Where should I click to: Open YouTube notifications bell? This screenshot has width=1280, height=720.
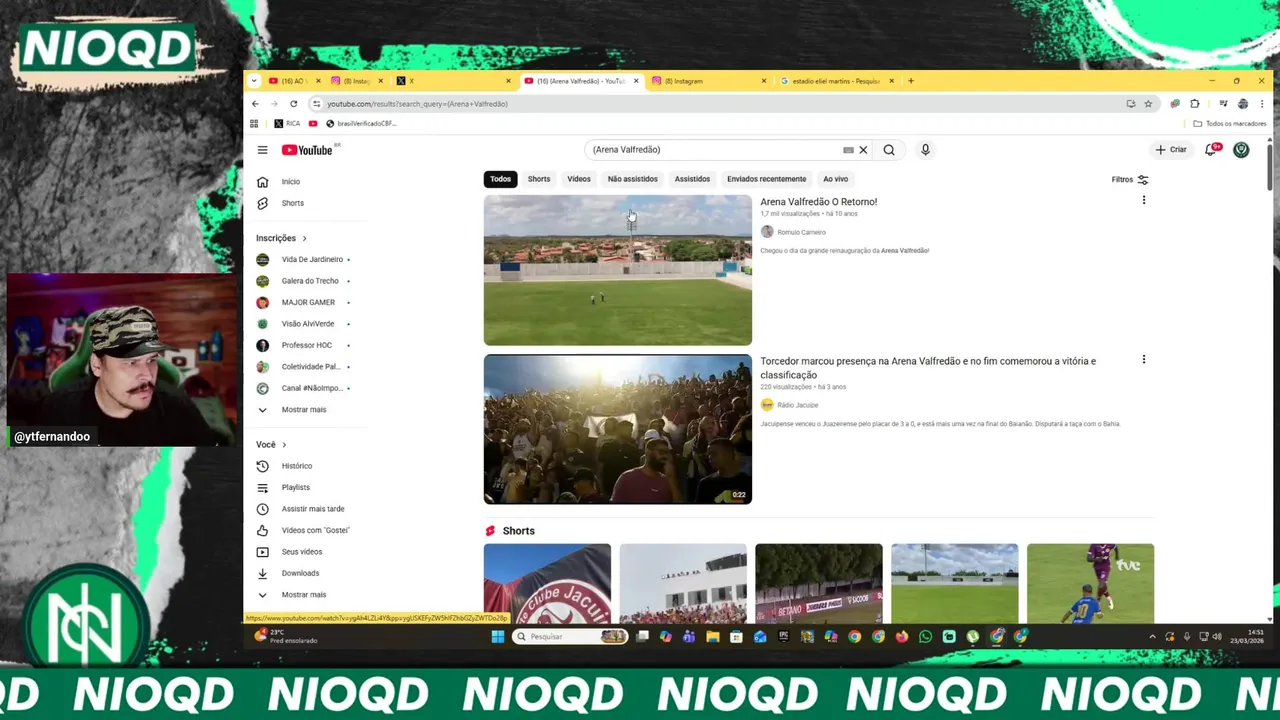tap(1212, 150)
